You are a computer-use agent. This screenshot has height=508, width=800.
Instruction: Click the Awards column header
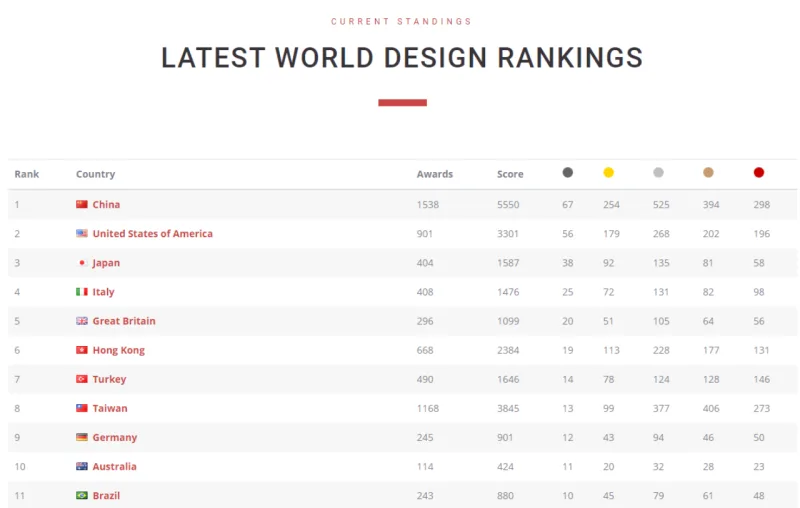coord(435,174)
